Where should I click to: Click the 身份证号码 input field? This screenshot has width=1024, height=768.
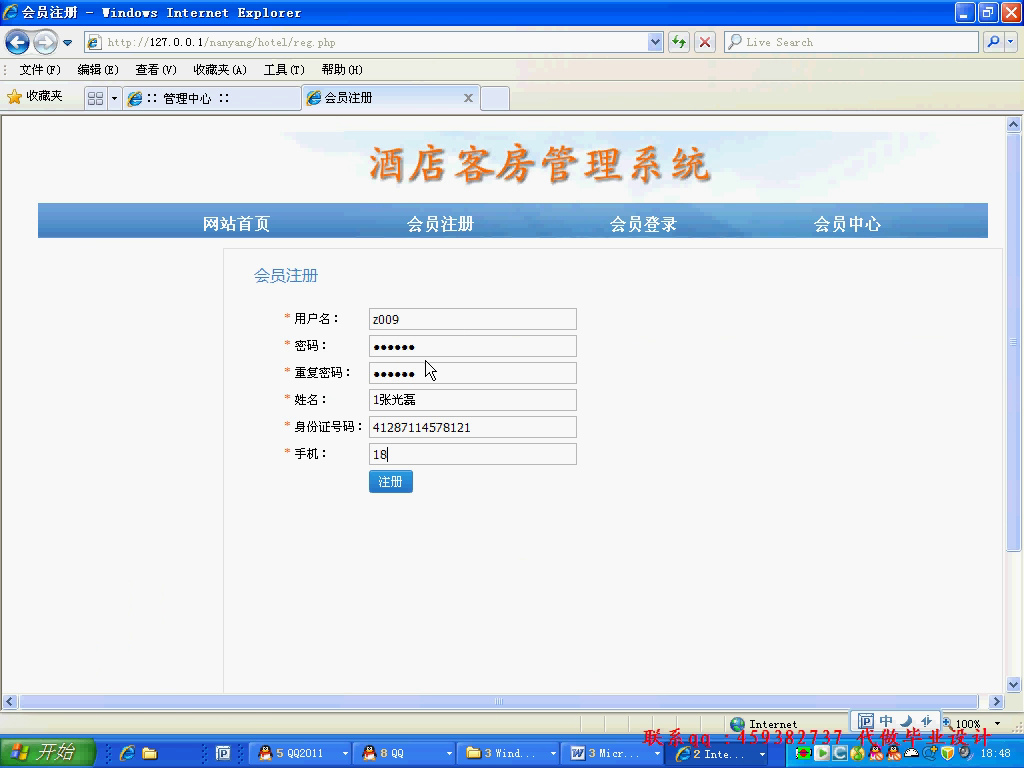(472, 427)
